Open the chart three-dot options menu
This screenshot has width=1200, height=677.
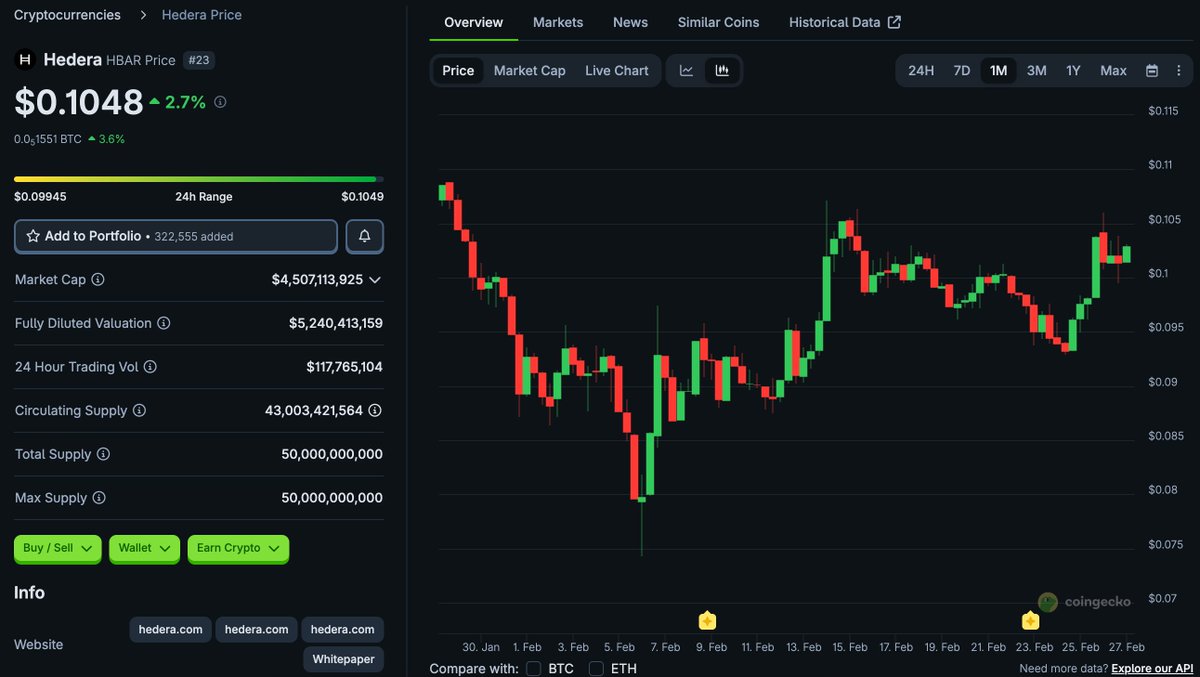tap(1178, 70)
